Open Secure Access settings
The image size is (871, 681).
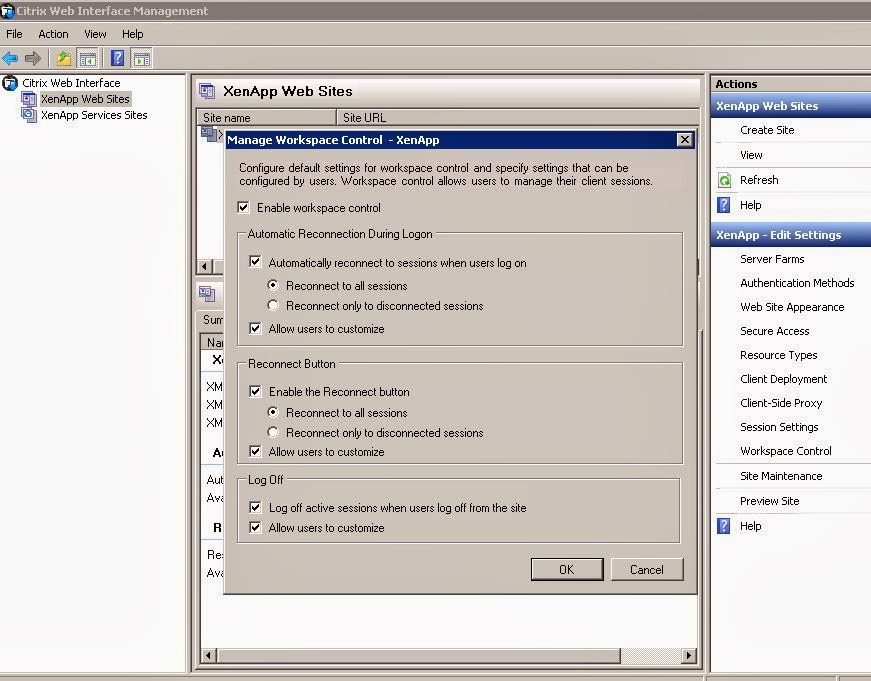point(774,331)
